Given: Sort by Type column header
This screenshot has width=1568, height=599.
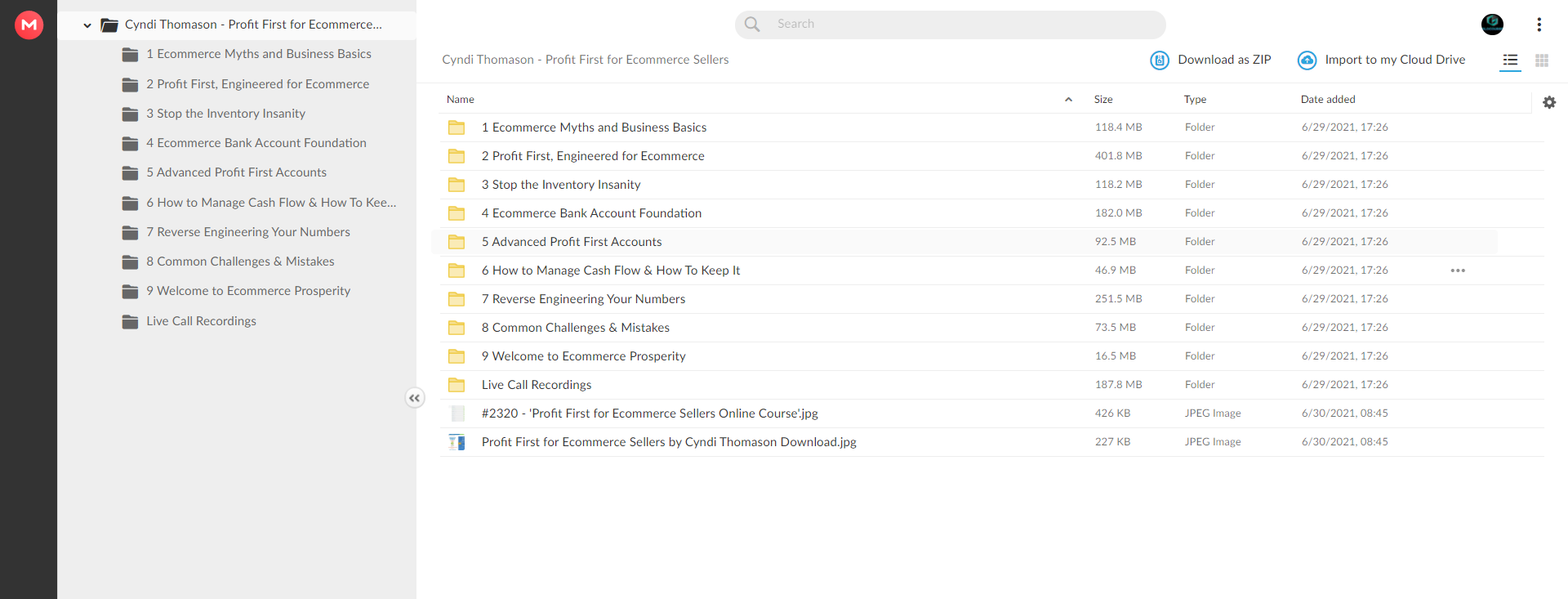Looking at the screenshot, I should pyautogui.click(x=1195, y=100).
